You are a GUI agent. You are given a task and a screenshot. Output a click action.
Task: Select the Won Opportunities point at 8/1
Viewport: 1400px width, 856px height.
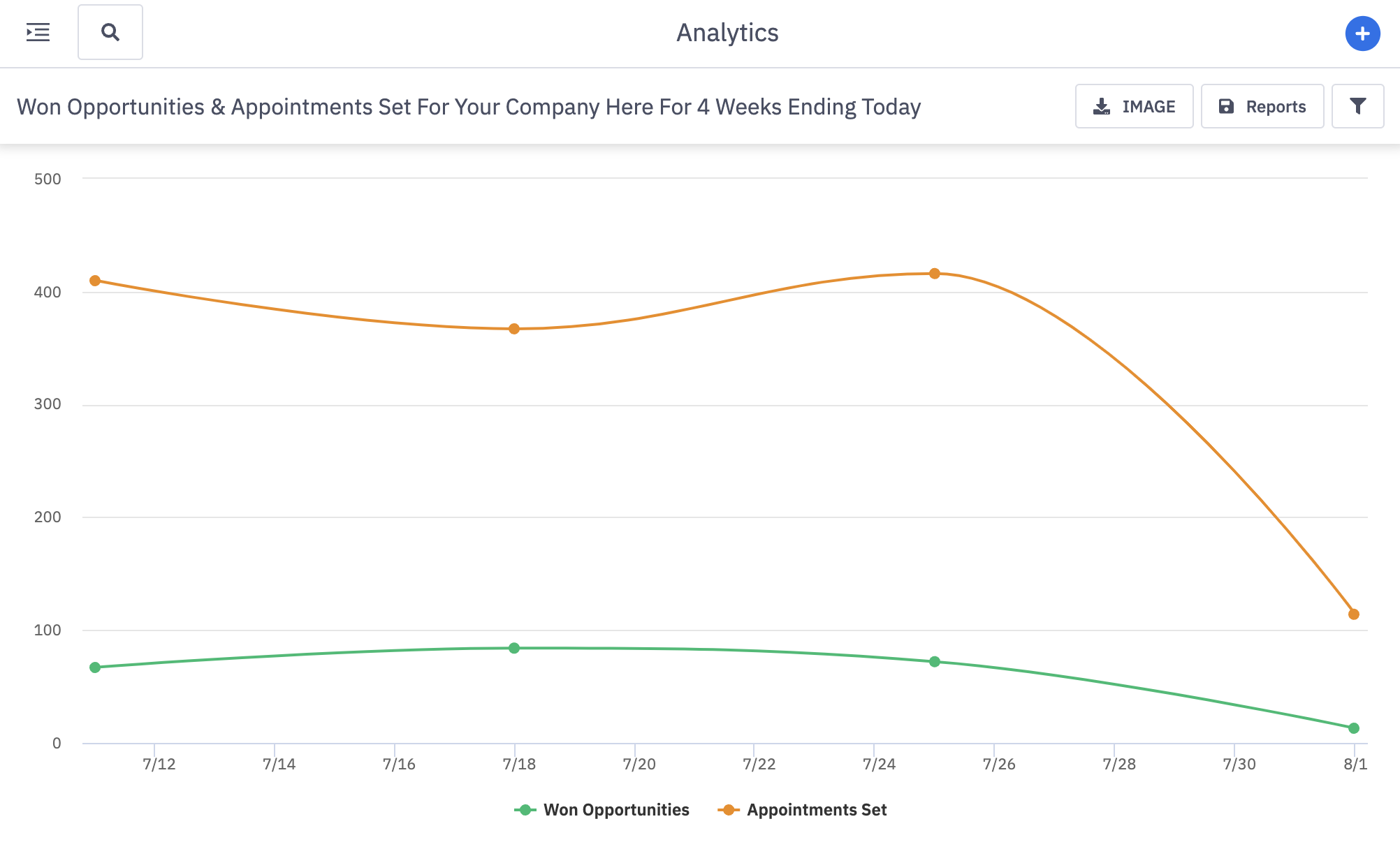(1354, 728)
